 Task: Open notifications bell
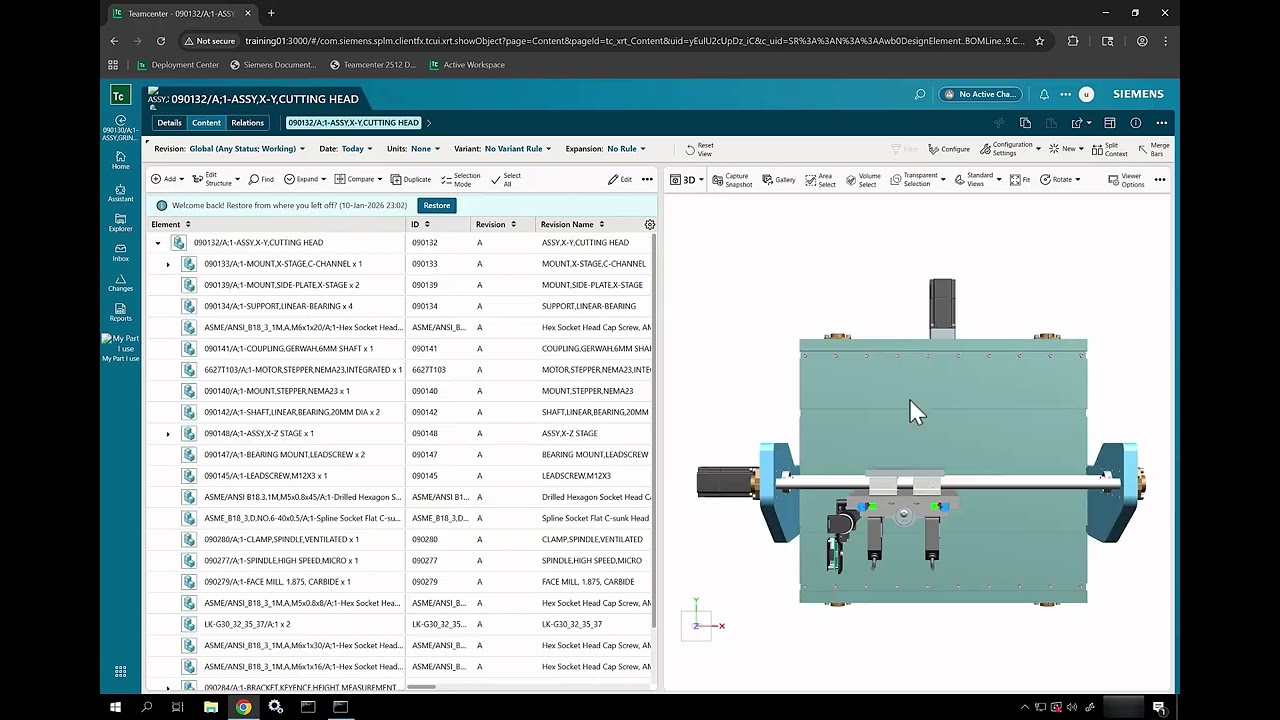[x=1044, y=94]
